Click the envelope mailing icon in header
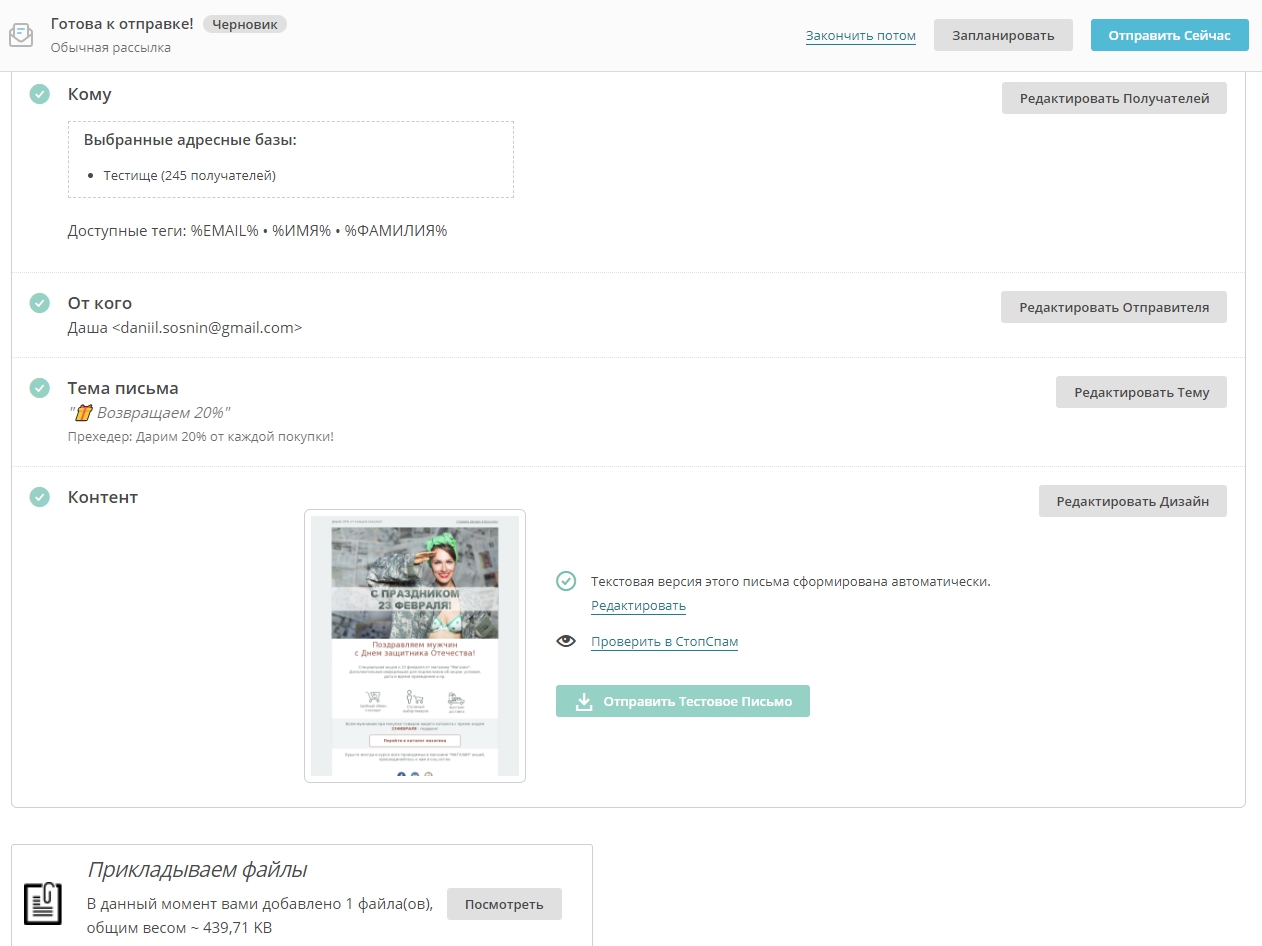 (20, 35)
